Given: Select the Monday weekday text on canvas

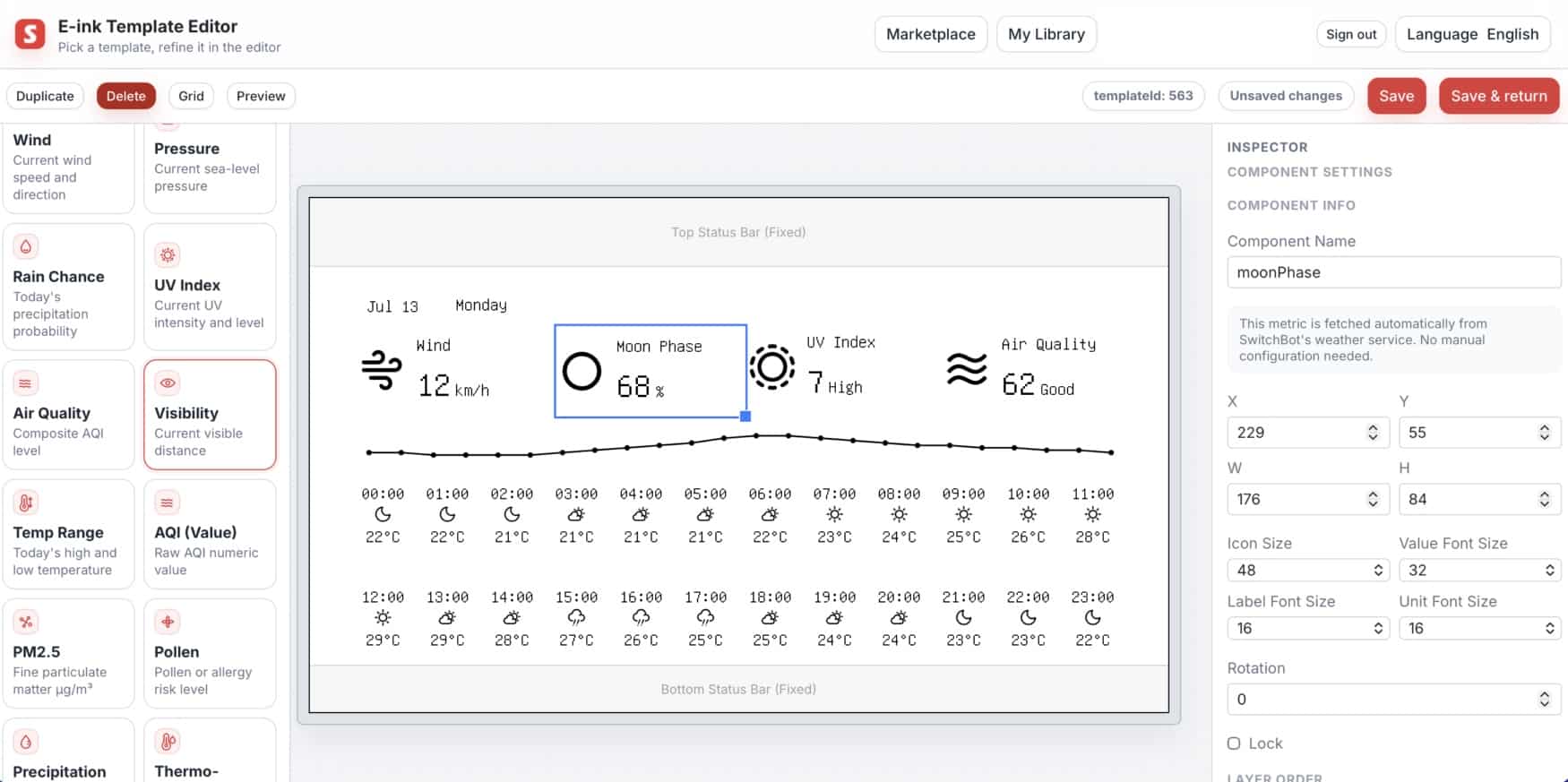Looking at the screenshot, I should pyautogui.click(x=481, y=305).
